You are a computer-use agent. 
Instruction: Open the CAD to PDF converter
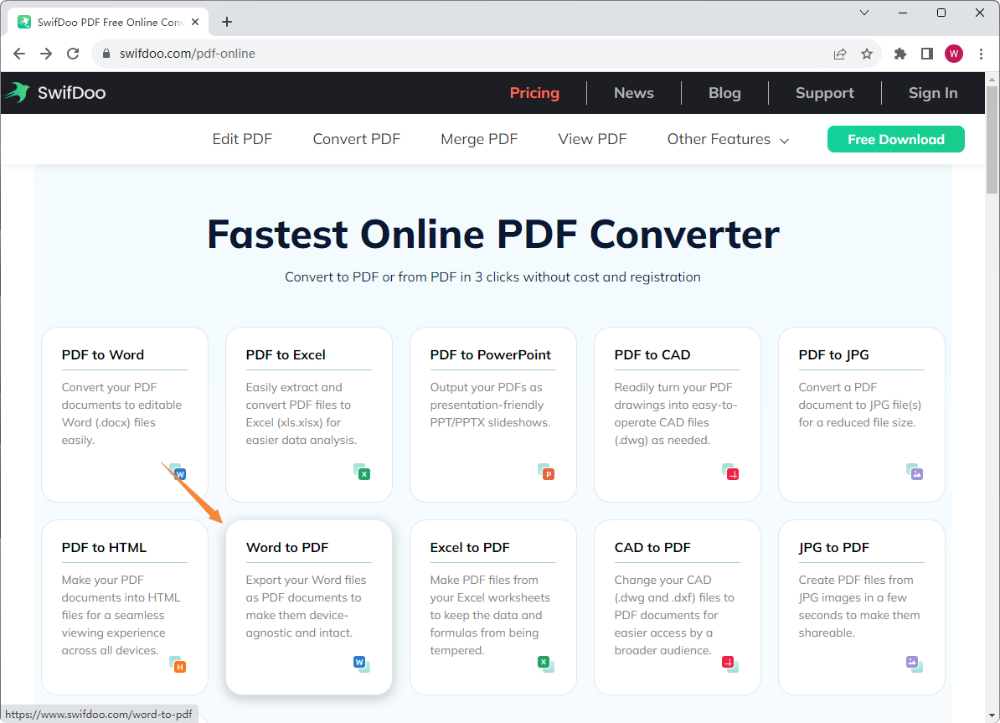pyautogui.click(x=677, y=607)
